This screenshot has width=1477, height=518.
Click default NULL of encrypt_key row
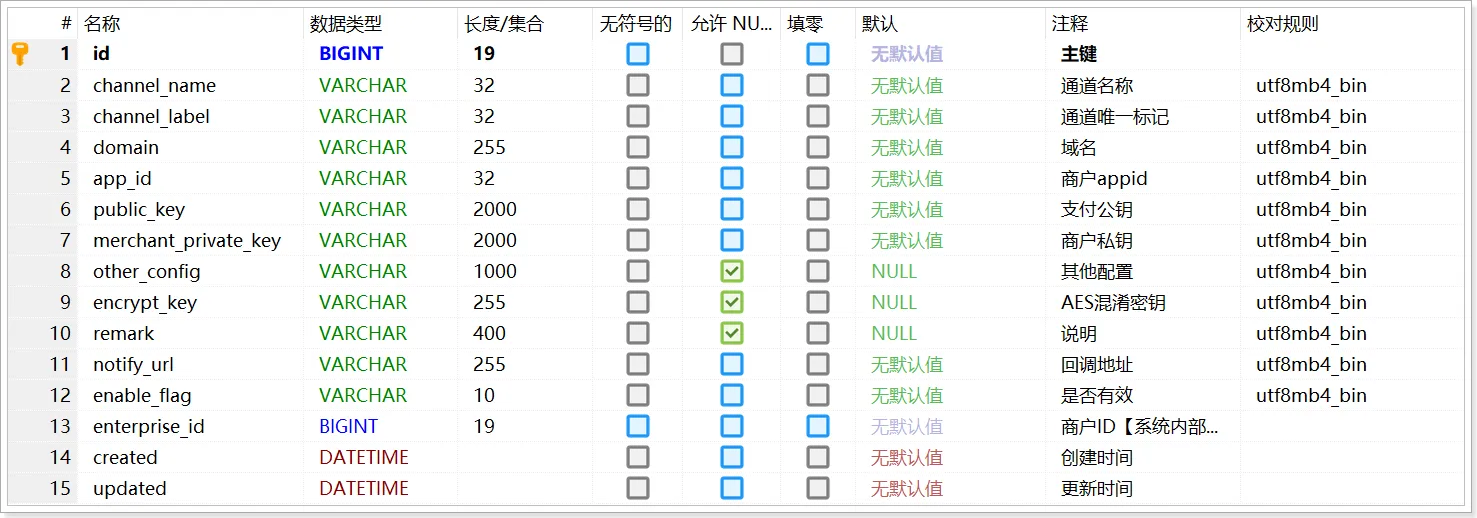[x=894, y=302]
